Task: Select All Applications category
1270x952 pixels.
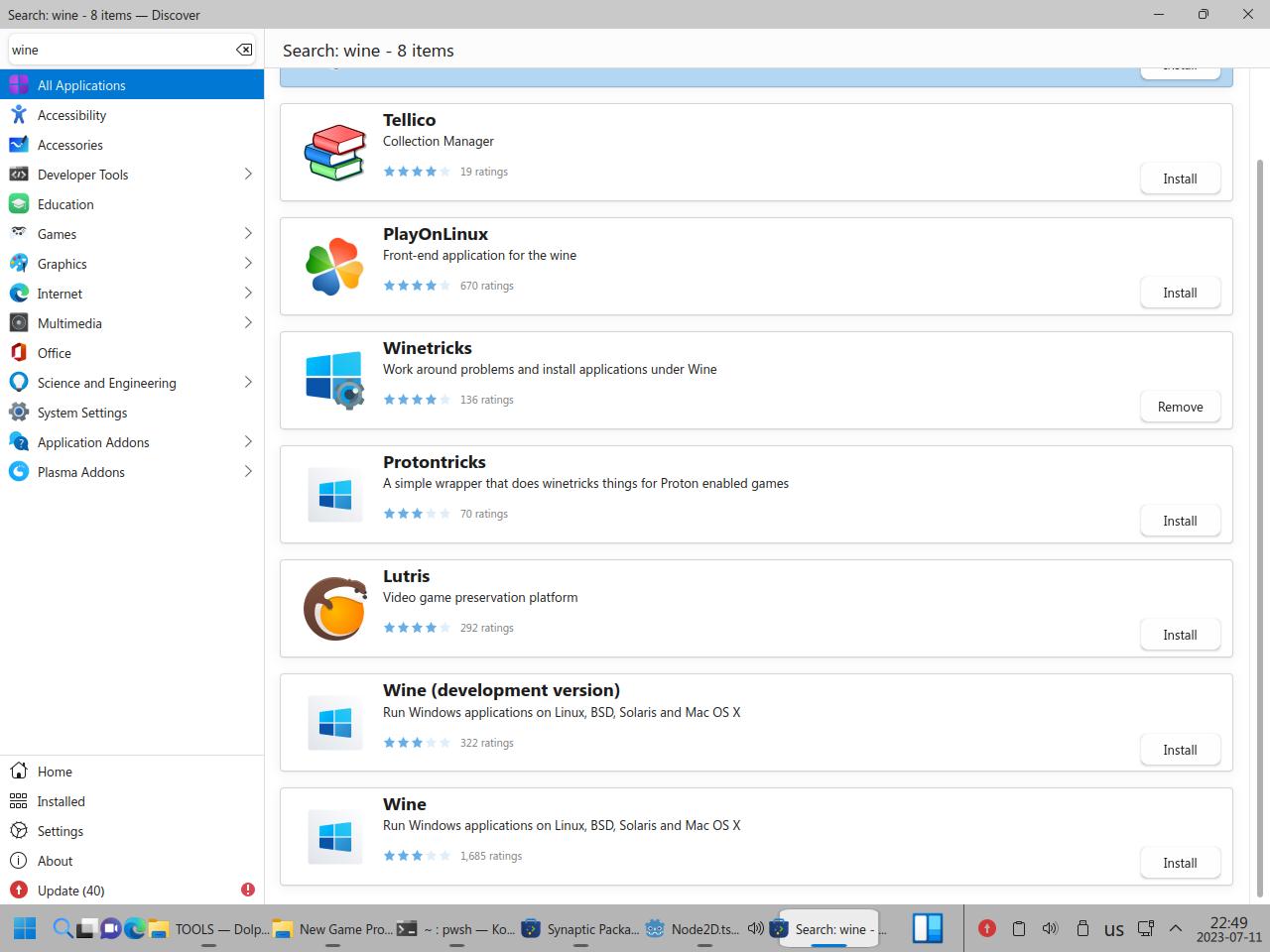Action: [x=132, y=85]
